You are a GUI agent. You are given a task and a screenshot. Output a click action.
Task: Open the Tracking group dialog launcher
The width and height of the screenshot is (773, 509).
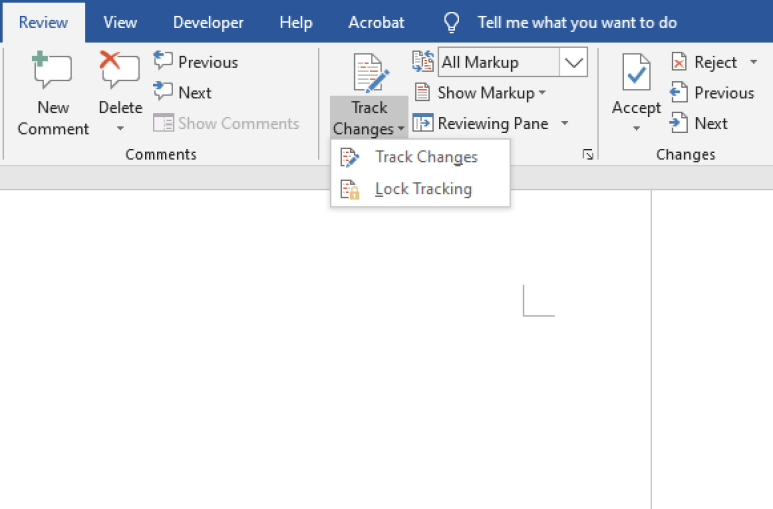point(588,154)
